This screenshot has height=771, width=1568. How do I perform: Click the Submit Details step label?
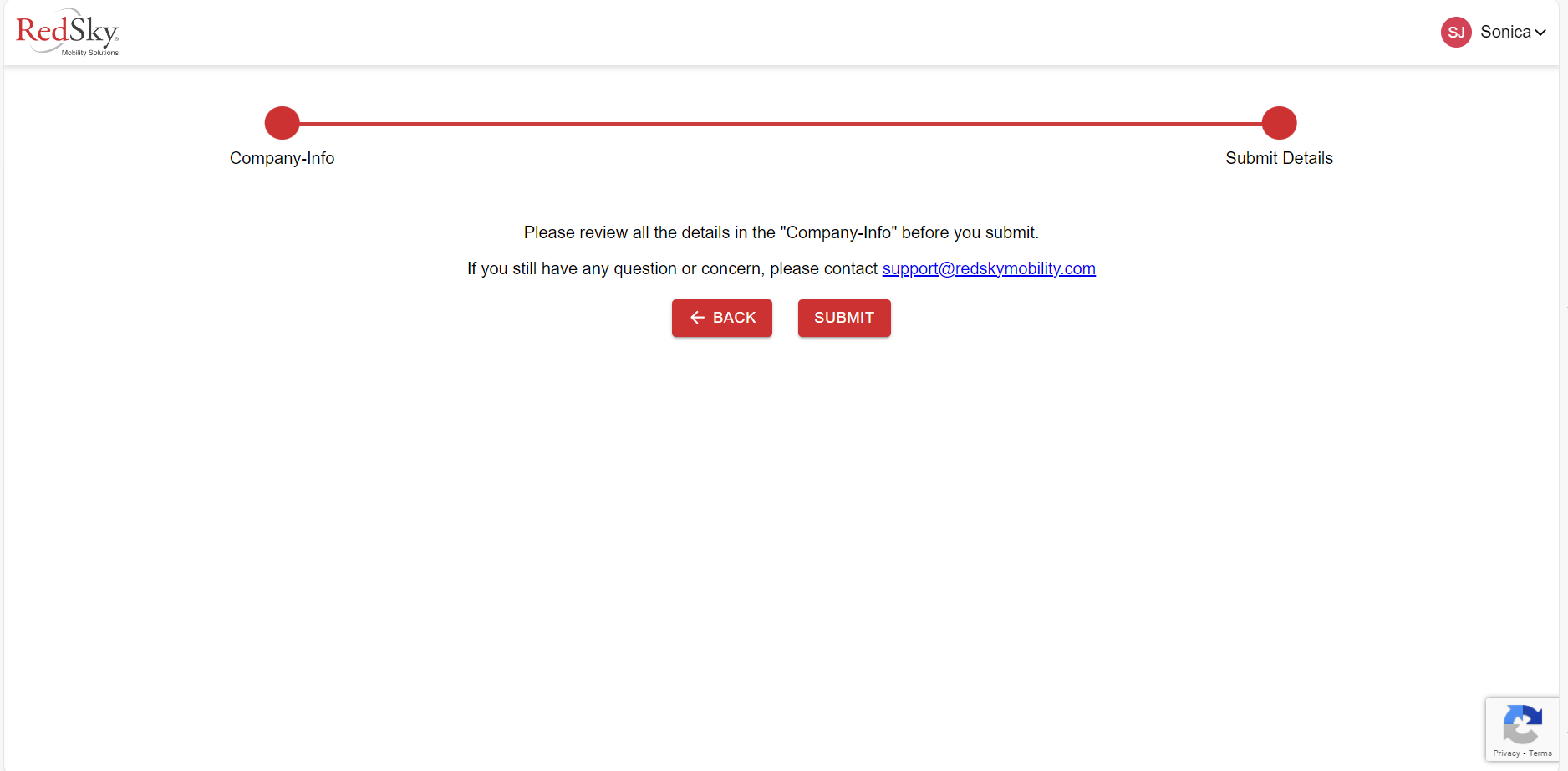coord(1279,158)
